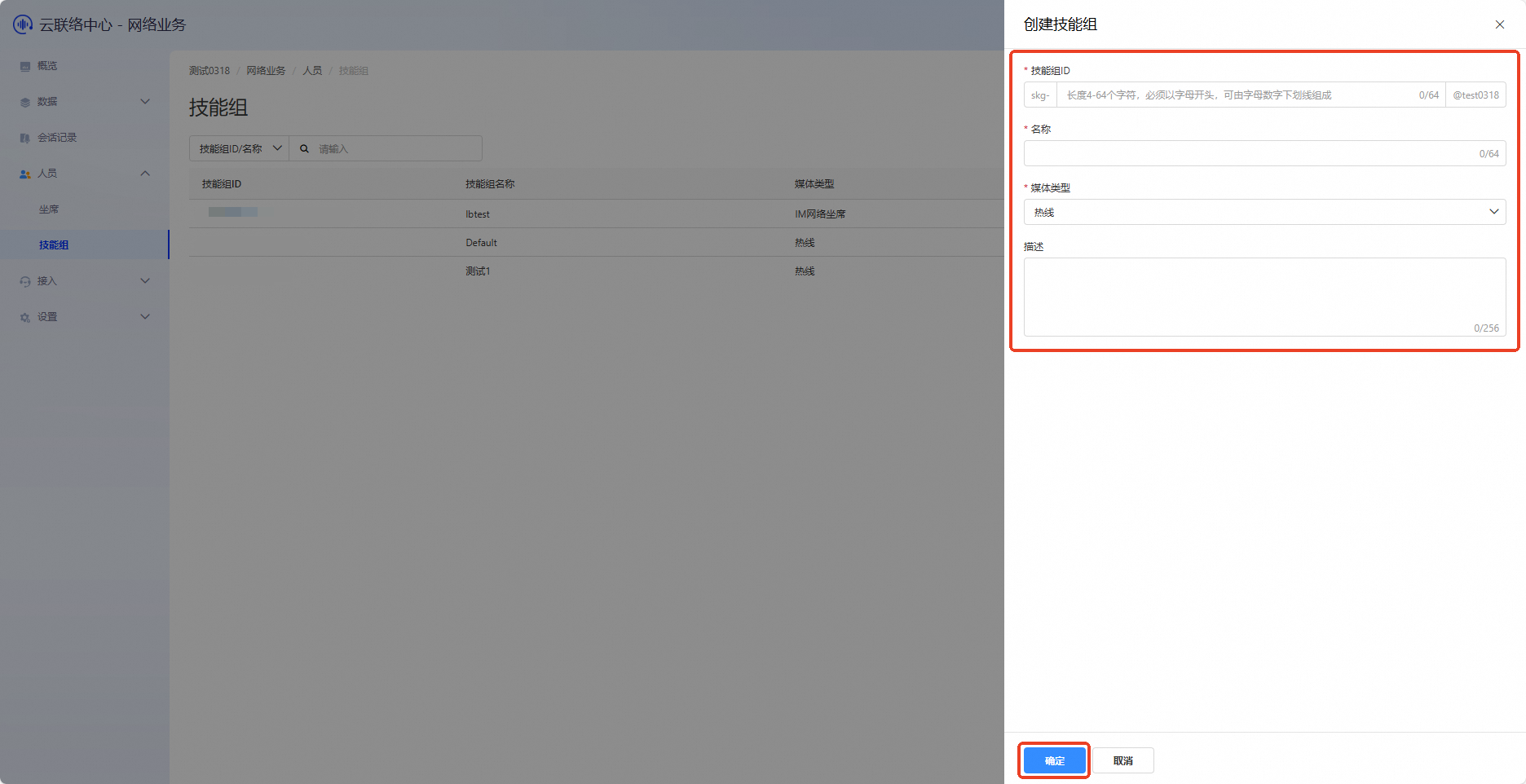Open the 接入 sidebar menu
Image resolution: width=1526 pixels, height=784 pixels.
tap(85, 281)
